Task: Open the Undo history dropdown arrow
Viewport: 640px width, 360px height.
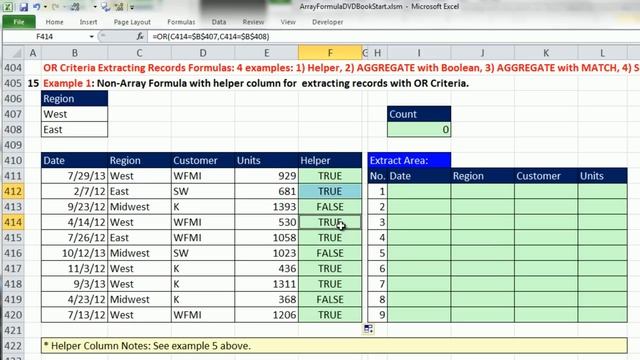Action: 45,7
